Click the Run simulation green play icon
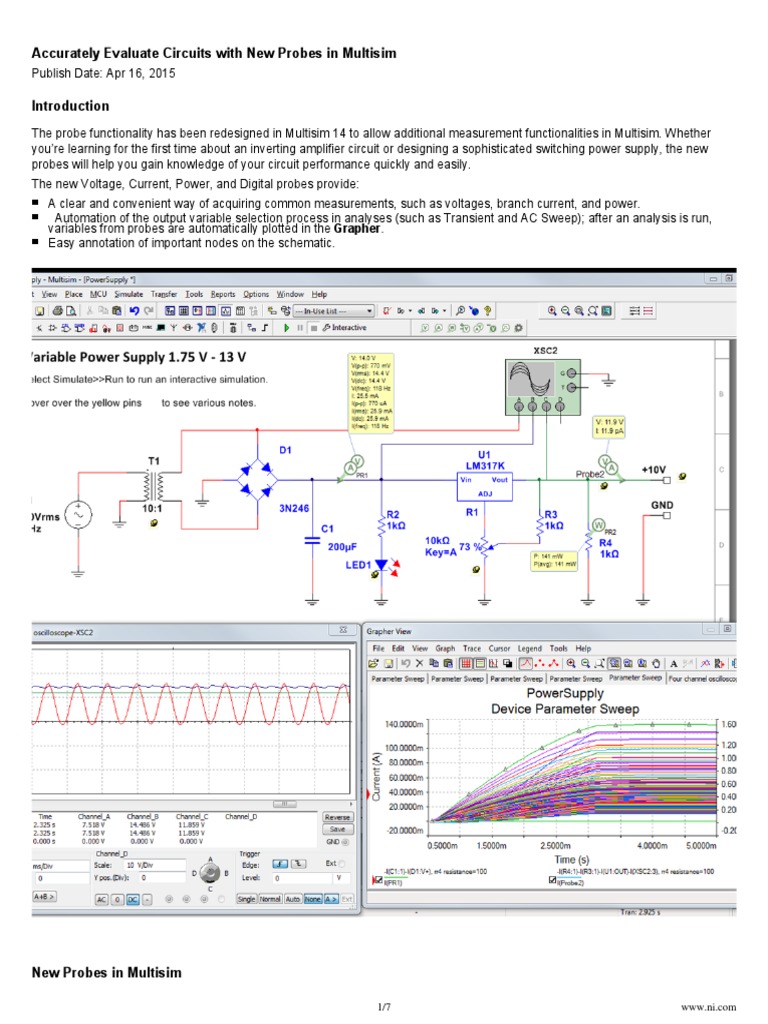The height and width of the screenshot is (1024, 768). [286, 328]
